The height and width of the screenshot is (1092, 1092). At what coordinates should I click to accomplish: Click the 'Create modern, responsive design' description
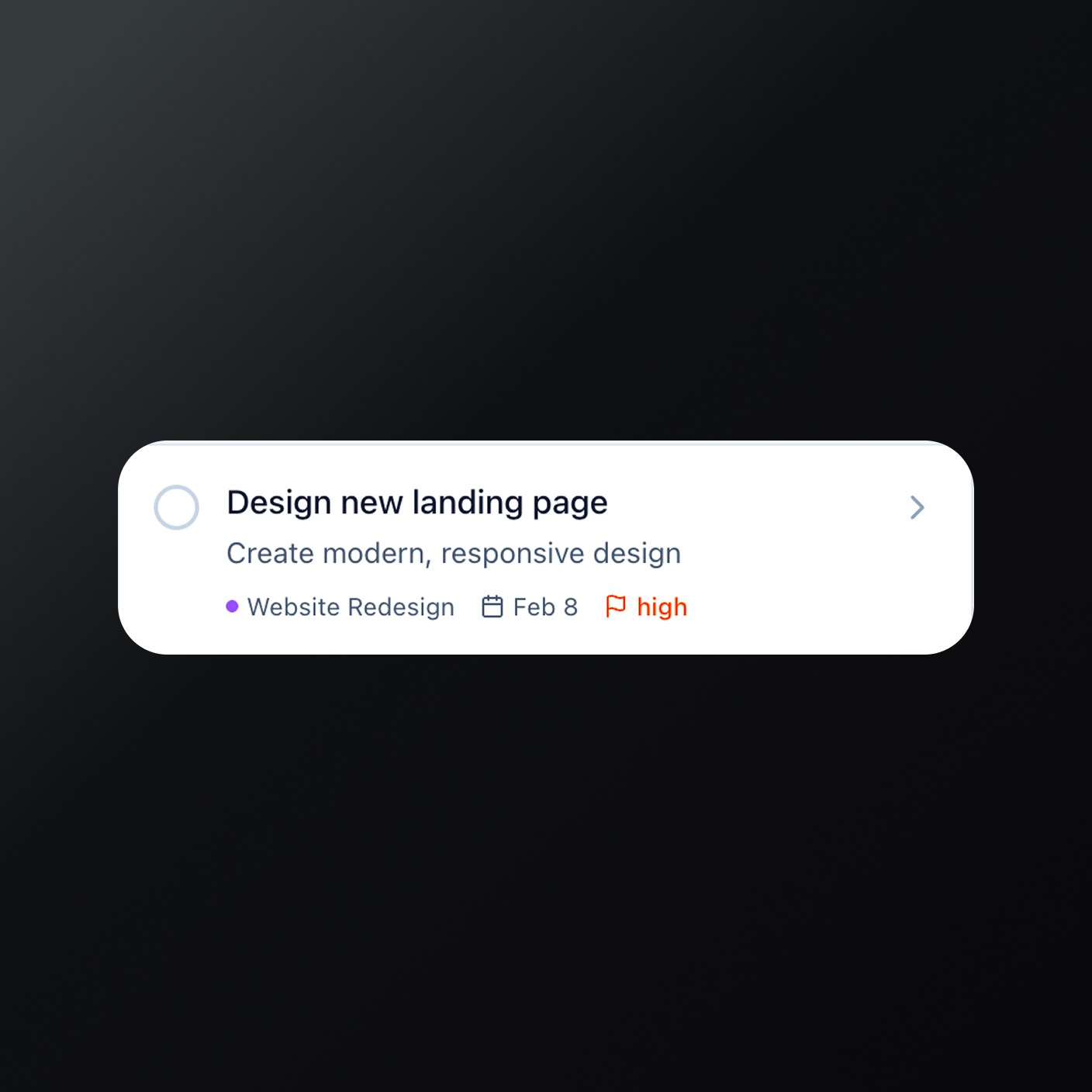[x=454, y=554]
